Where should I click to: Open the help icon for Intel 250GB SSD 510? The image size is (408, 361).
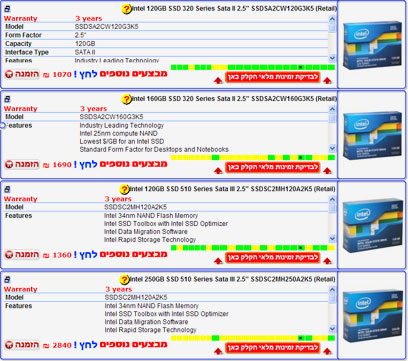(124, 280)
